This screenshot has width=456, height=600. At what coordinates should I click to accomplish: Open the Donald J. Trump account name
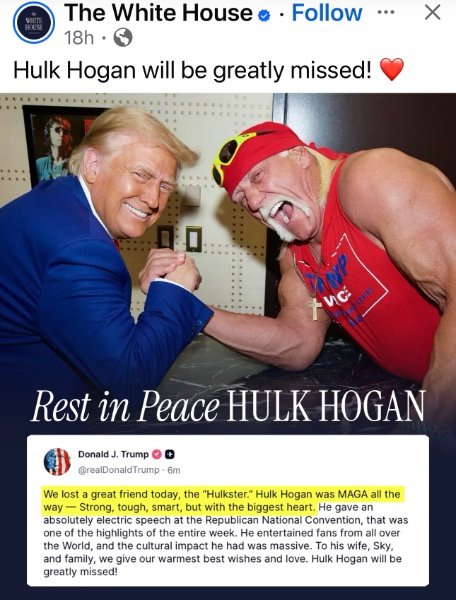tap(113, 454)
